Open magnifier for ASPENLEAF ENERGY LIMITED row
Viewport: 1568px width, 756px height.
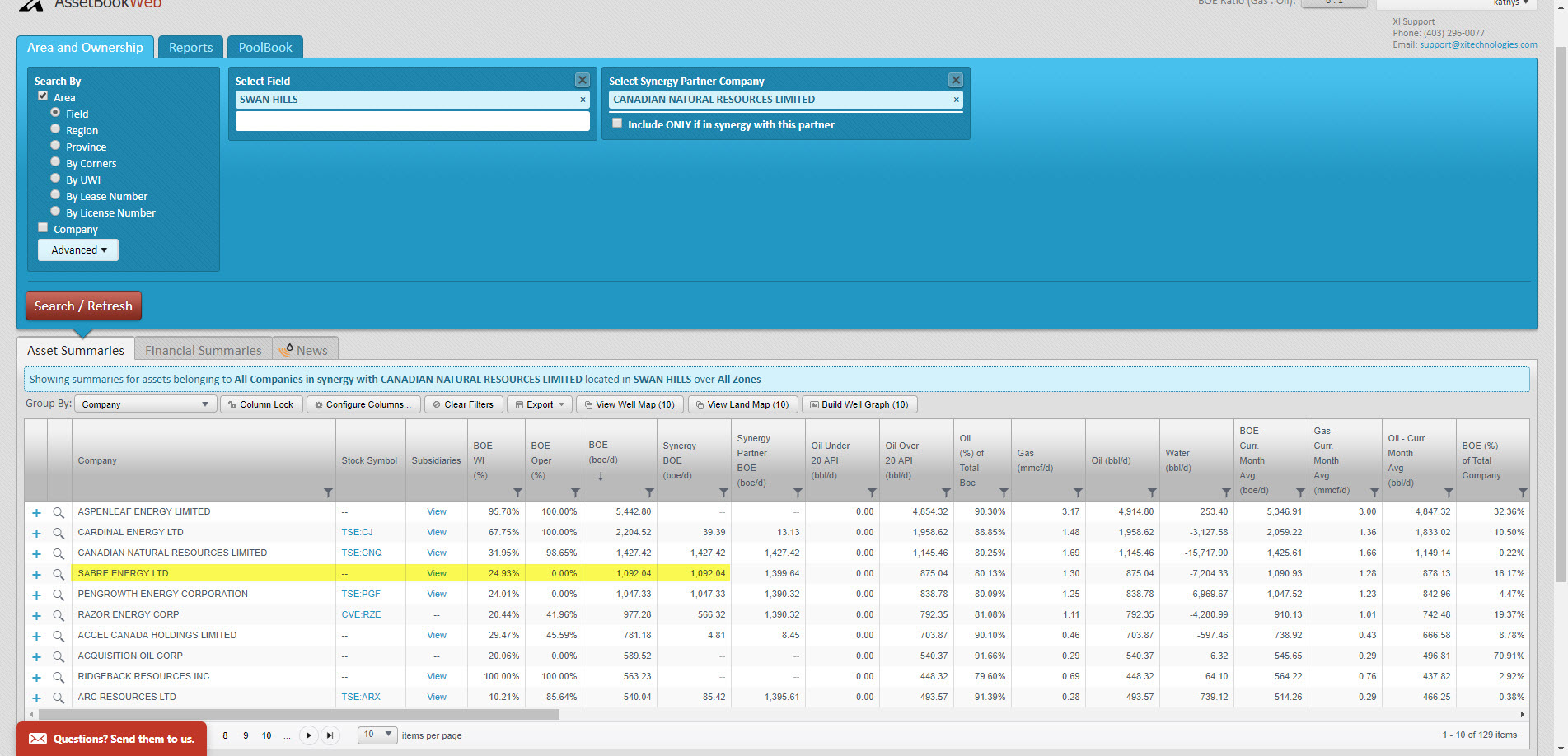click(x=59, y=512)
